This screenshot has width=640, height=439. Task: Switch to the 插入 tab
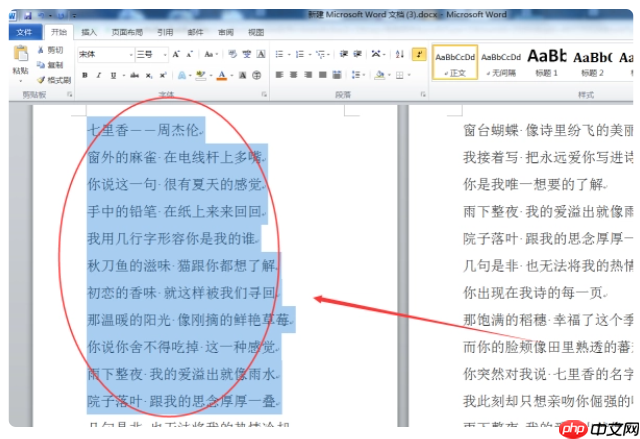click(89, 32)
